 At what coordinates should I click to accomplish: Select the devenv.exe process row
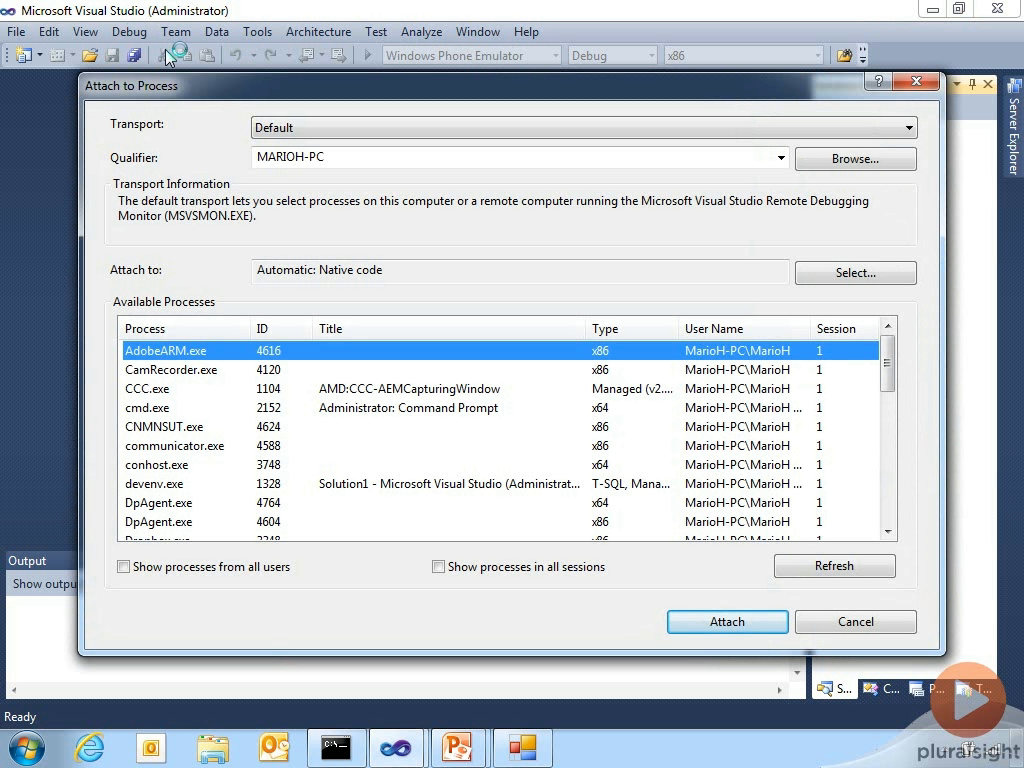coord(500,484)
